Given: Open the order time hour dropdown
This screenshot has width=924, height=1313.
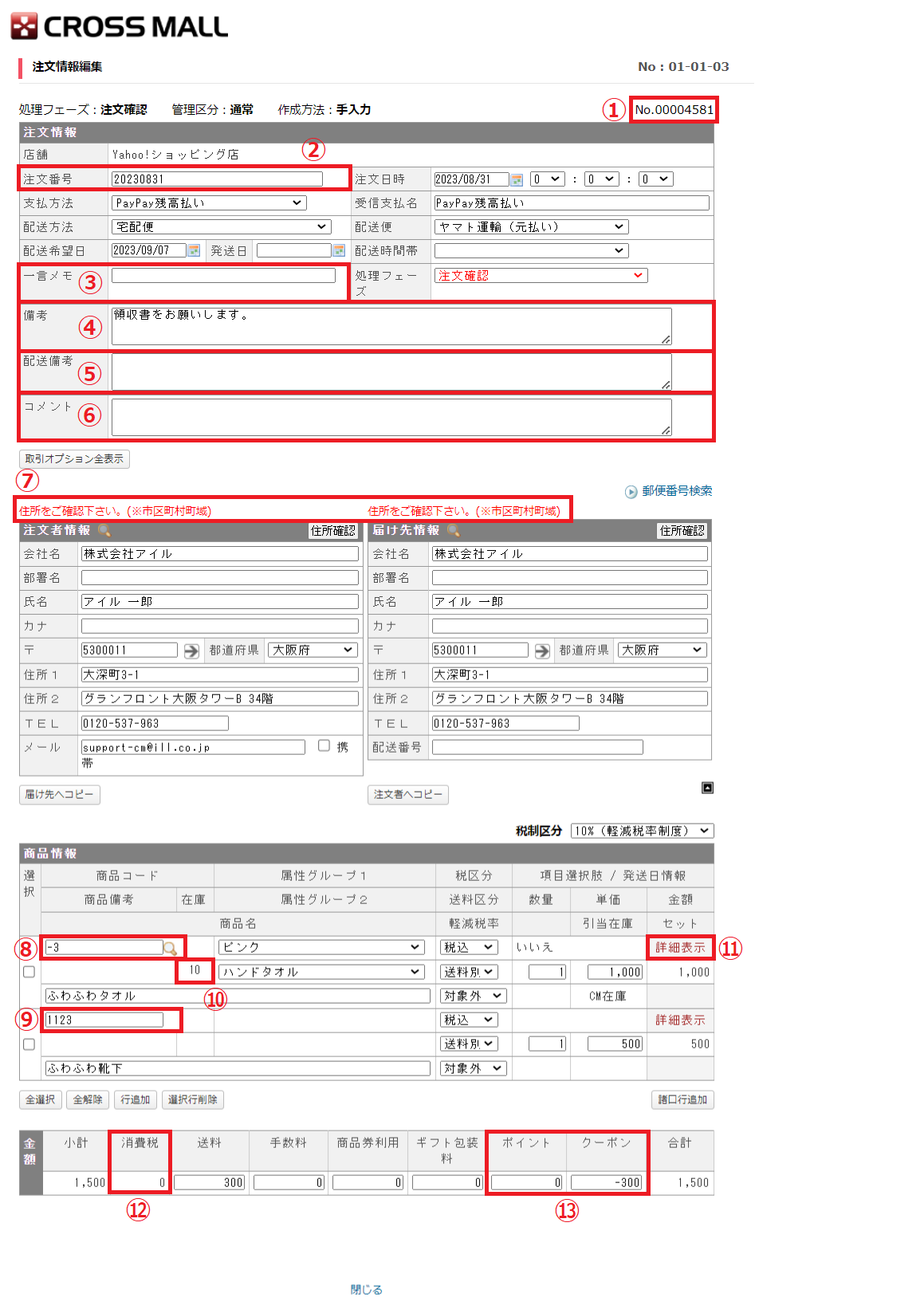Looking at the screenshot, I should [x=548, y=179].
